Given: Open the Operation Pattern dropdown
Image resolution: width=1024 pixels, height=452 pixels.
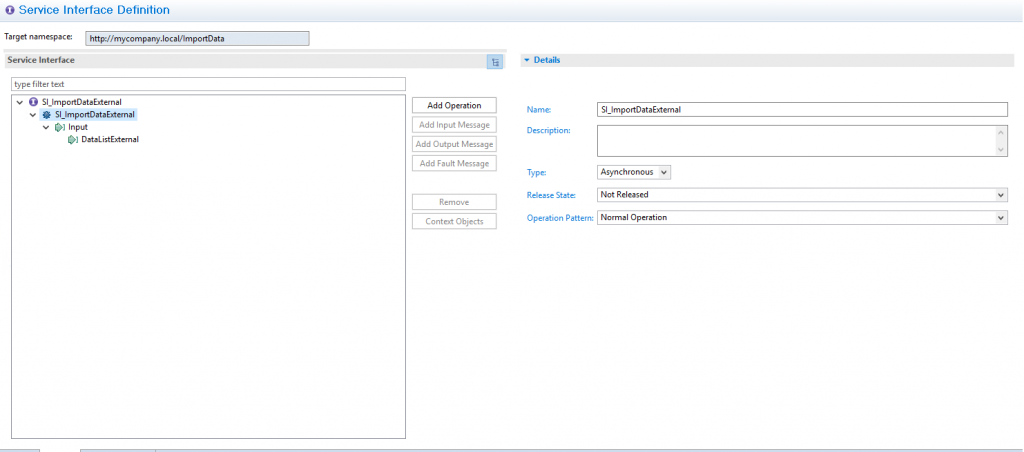Looking at the screenshot, I should click(x=802, y=218).
